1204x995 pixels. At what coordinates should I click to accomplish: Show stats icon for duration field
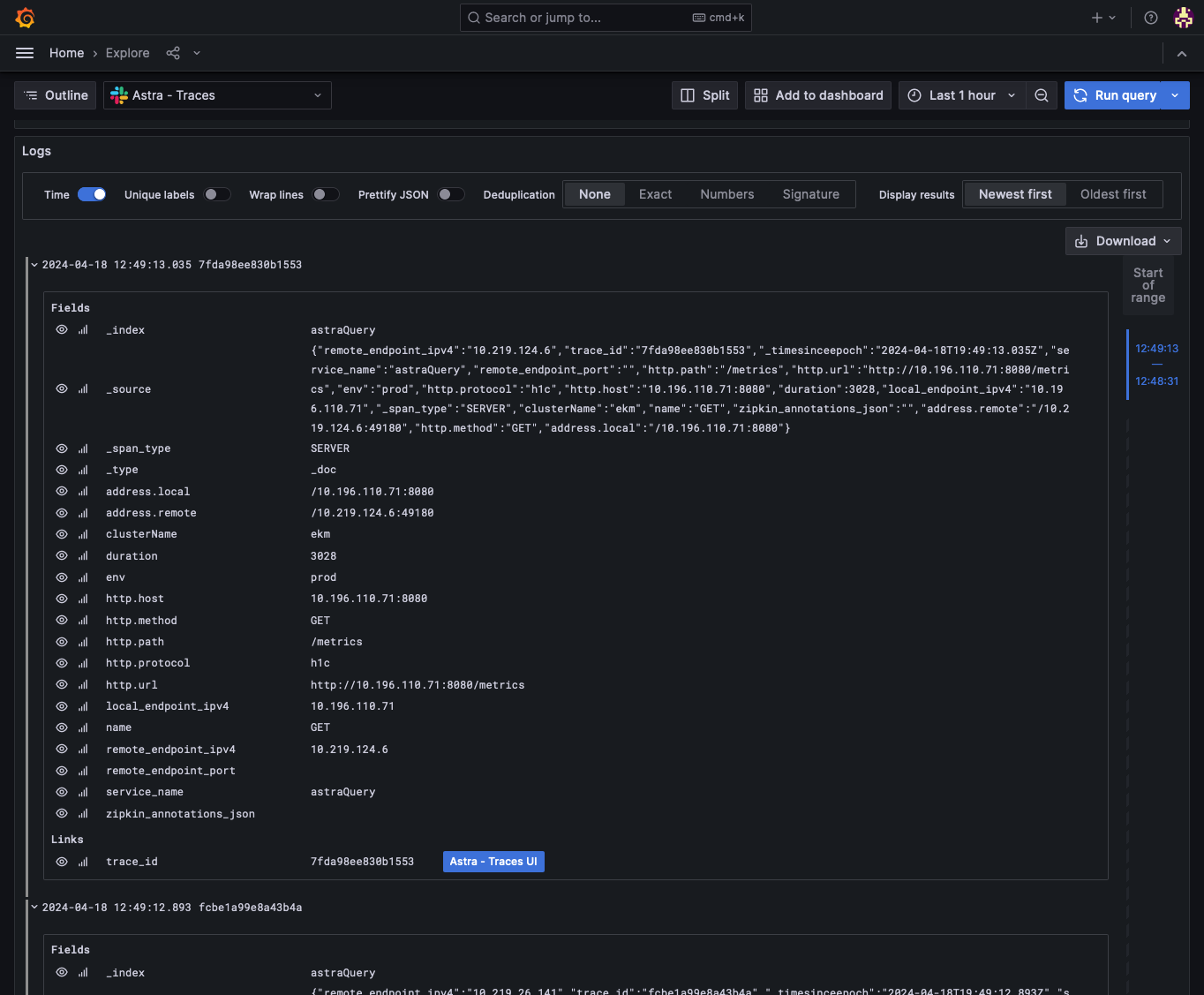[x=83, y=556]
